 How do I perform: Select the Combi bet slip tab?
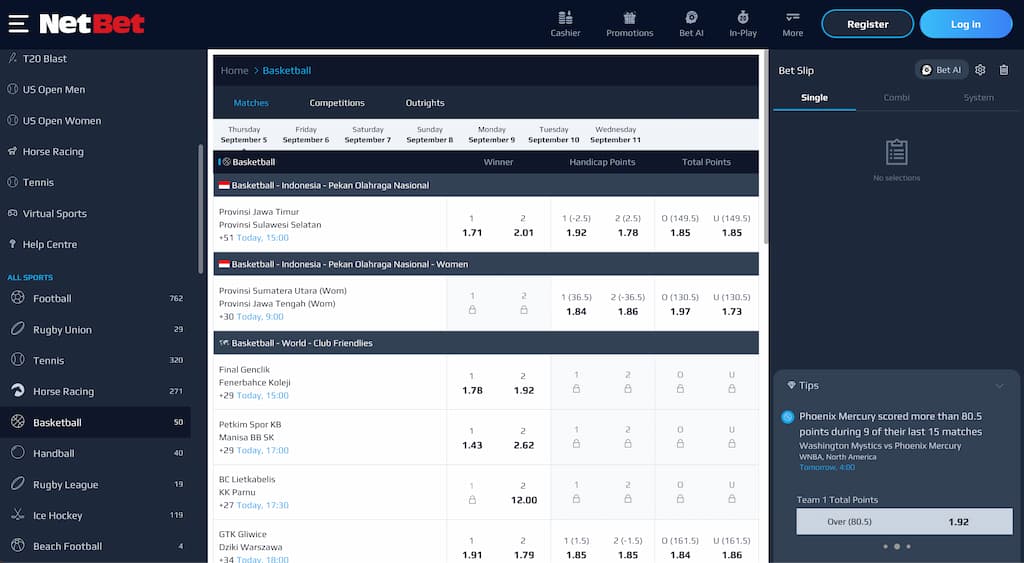[x=897, y=98]
